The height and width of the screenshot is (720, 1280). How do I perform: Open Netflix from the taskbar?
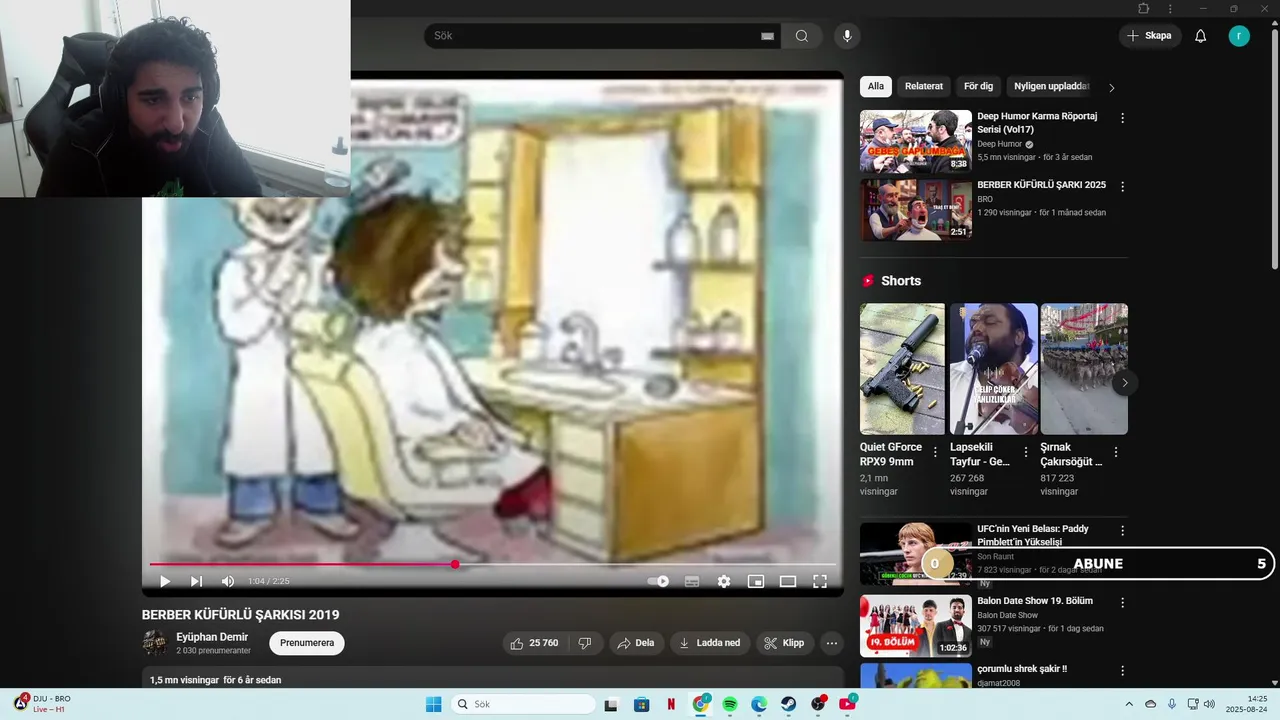[x=671, y=704]
